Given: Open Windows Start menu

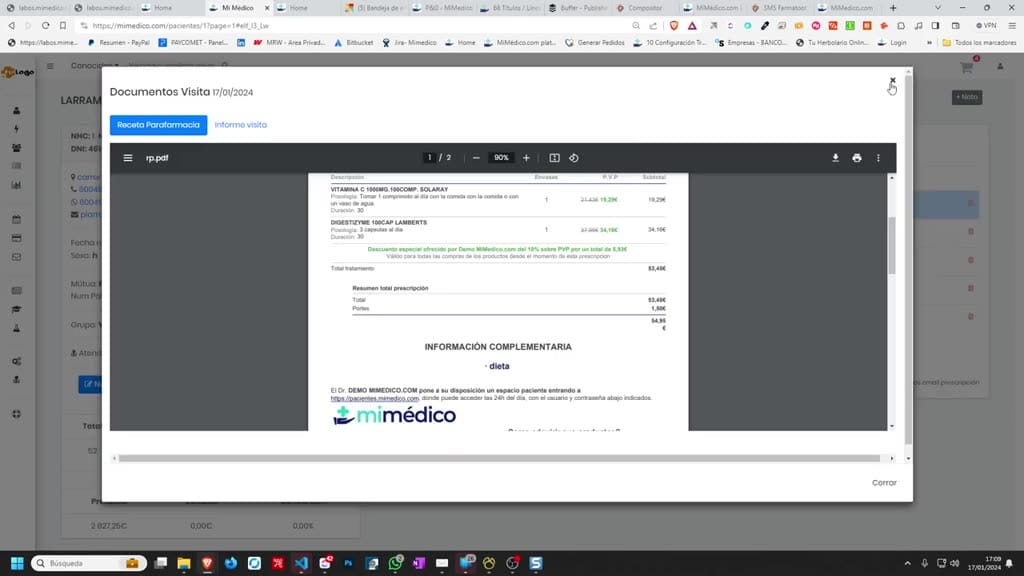Looking at the screenshot, I should (x=18, y=563).
